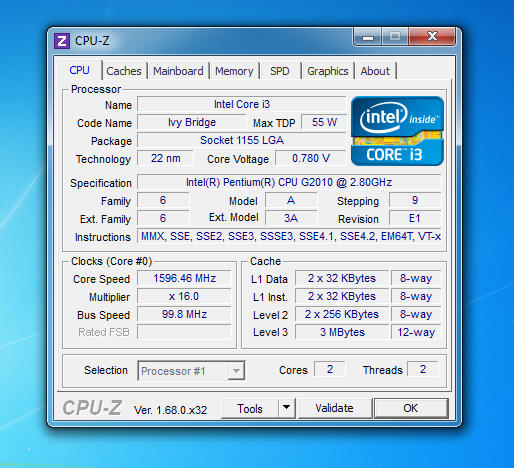This screenshot has width=514, height=468.
Task: Click the L1 Data 8-way associativity value
Action: coord(416,278)
